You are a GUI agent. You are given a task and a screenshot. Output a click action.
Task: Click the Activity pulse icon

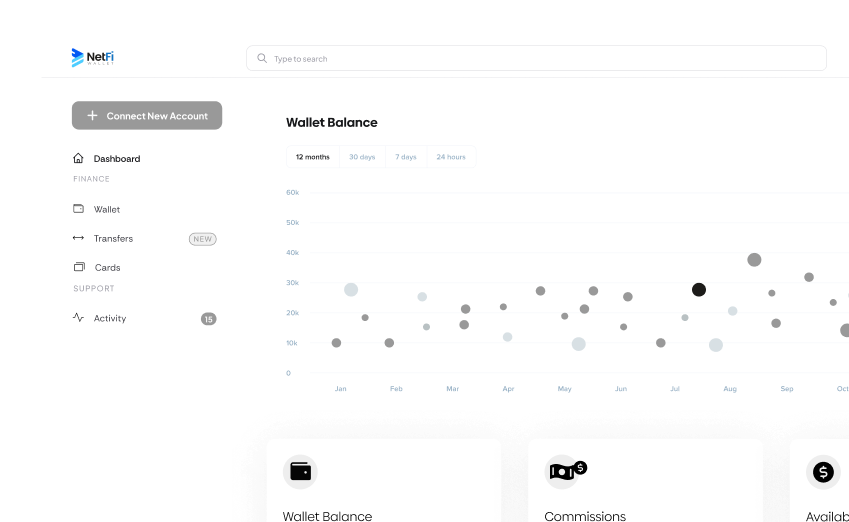[x=79, y=317]
